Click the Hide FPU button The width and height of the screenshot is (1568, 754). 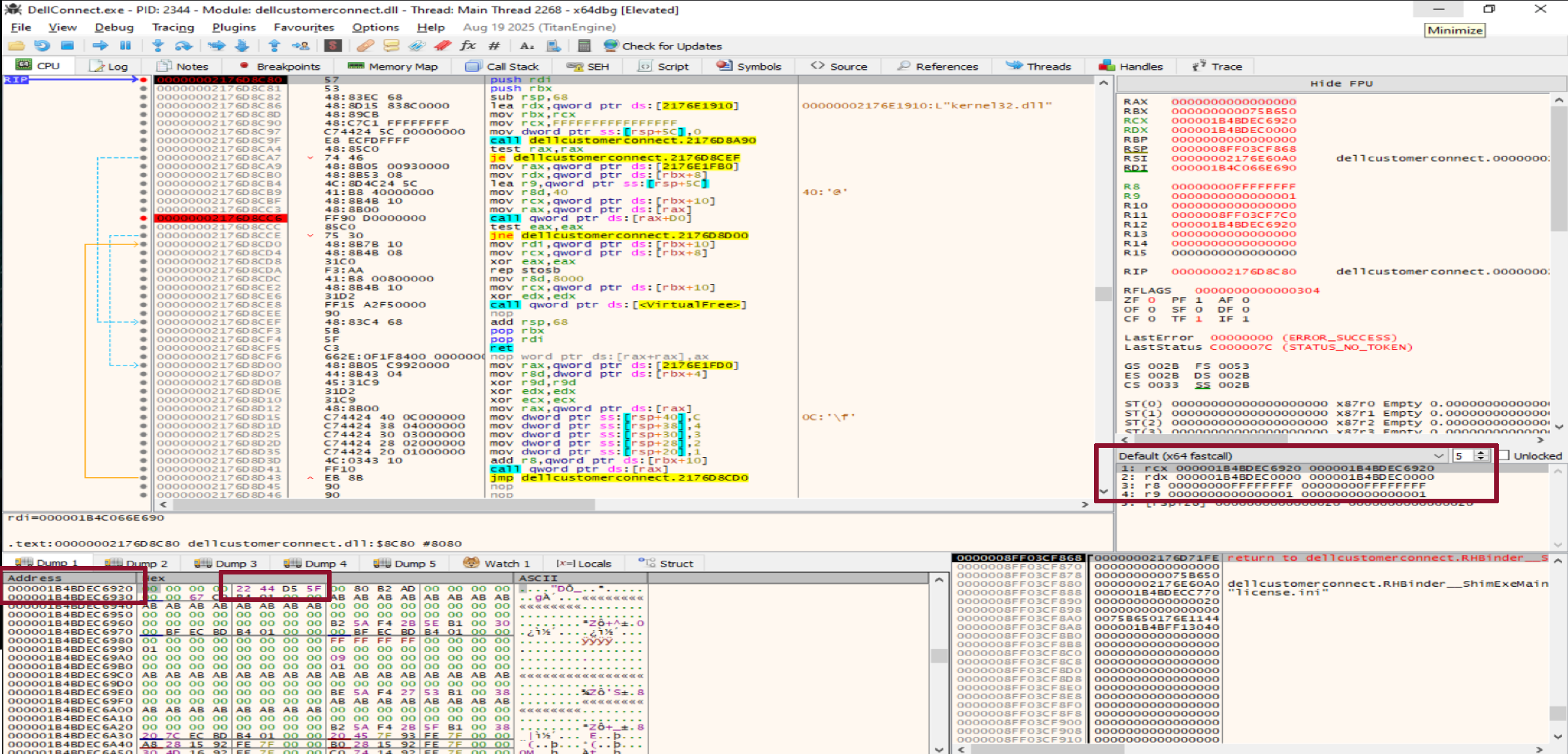point(1341,84)
